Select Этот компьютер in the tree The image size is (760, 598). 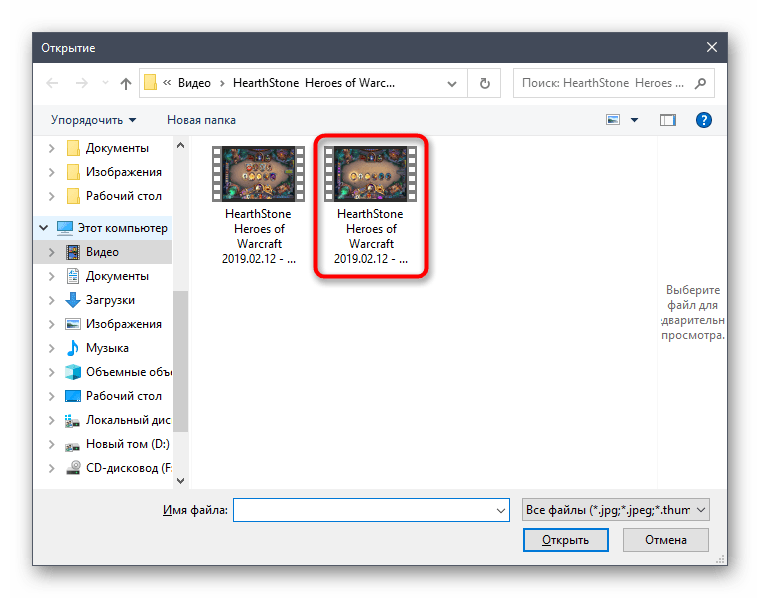coord(112,228)
